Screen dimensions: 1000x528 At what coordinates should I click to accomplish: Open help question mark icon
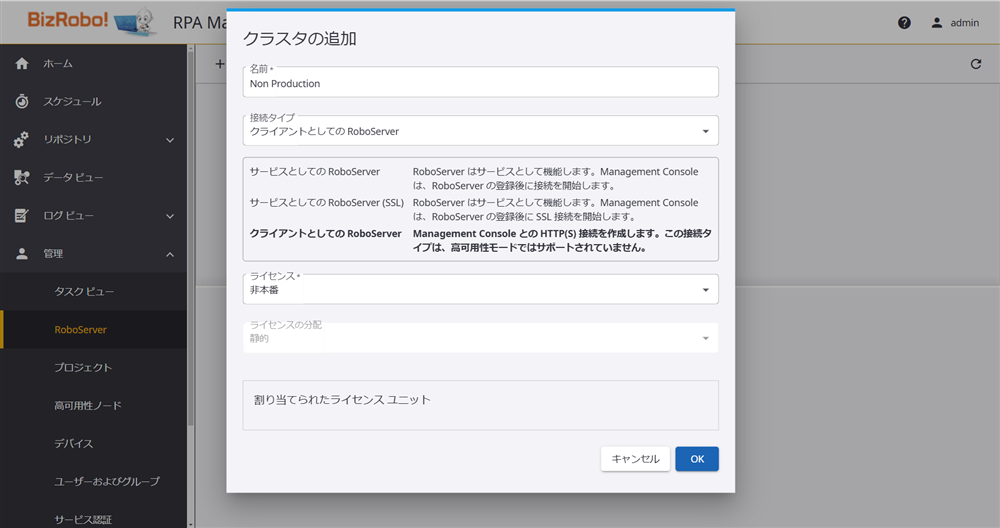904,23
